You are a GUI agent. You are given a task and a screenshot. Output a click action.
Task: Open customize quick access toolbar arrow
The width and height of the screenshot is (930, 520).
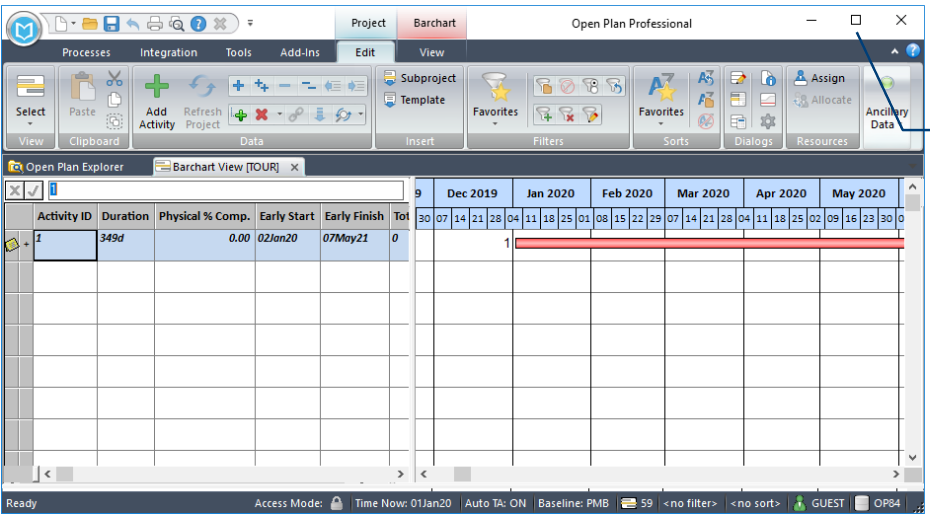(x=250, y=24)
